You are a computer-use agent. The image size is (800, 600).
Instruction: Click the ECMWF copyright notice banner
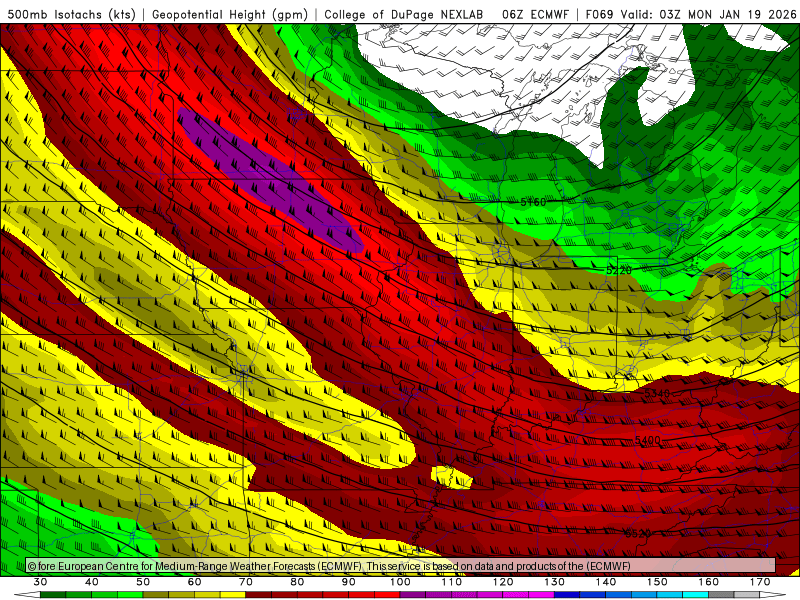pyautogui.click(x=401, y=566)
